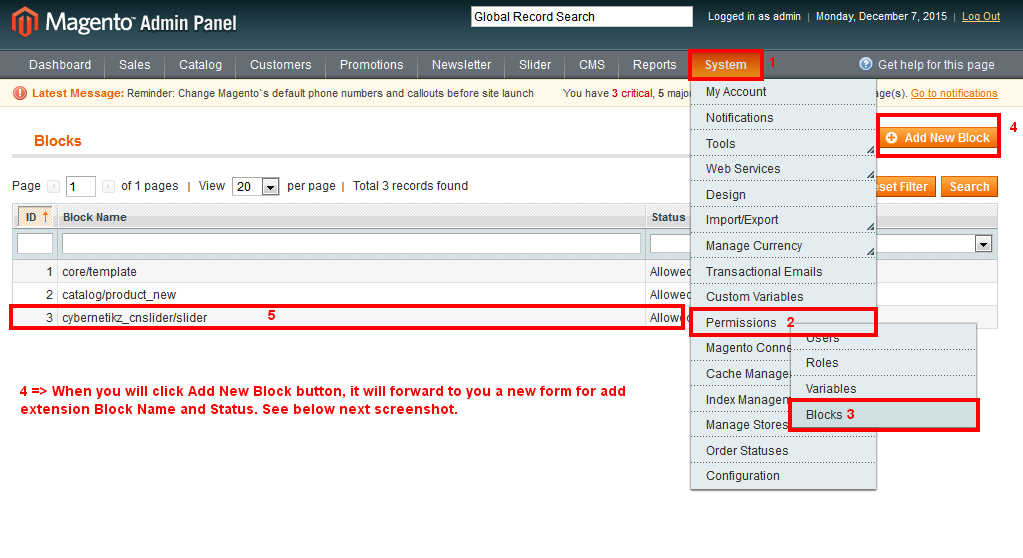Screen dimensions: 1023x558
Task: Click the Latest Message alert icon
Action: [x=20, y=93]
